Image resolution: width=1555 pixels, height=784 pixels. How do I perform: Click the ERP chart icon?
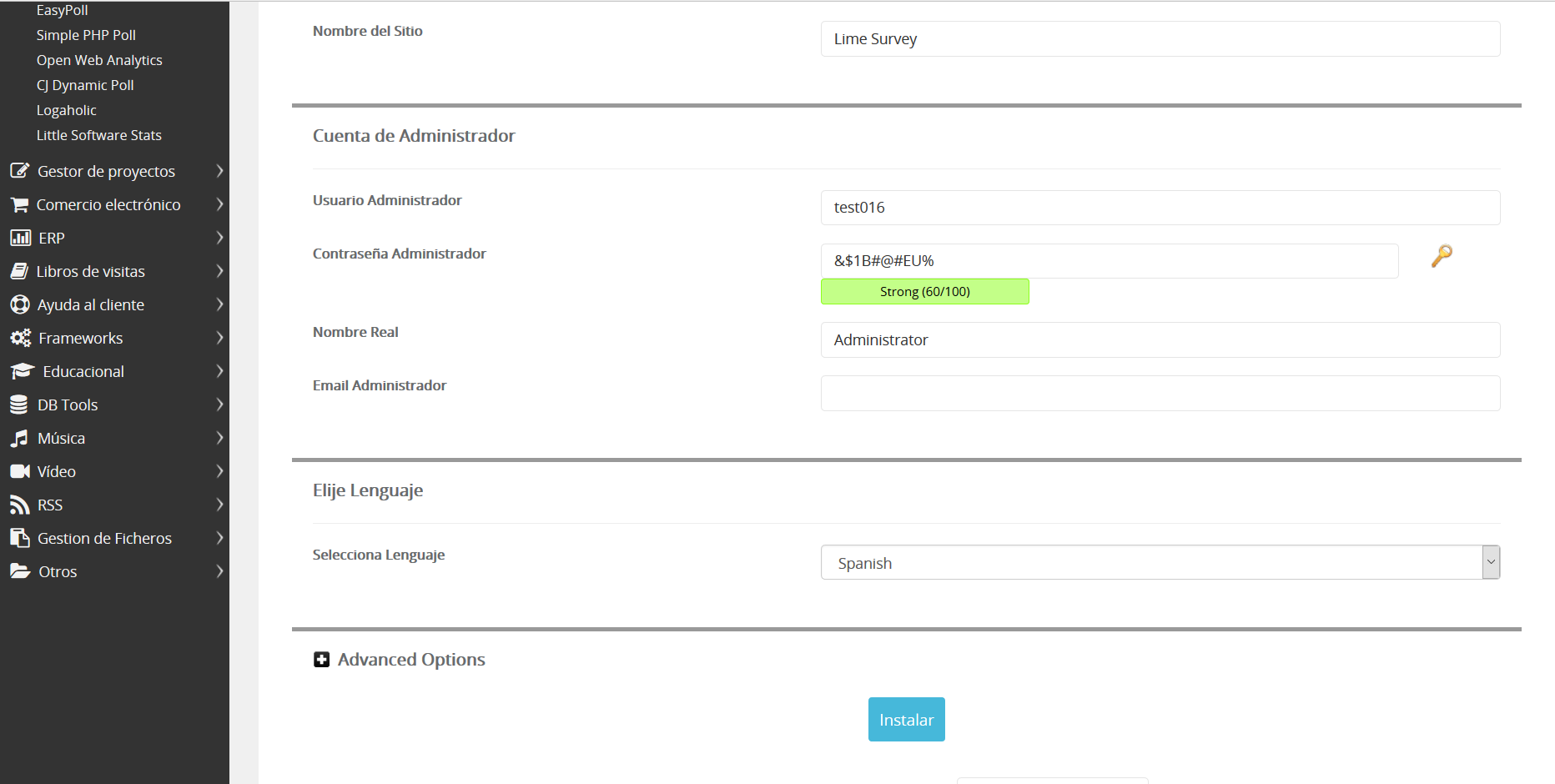pos(20,238)
